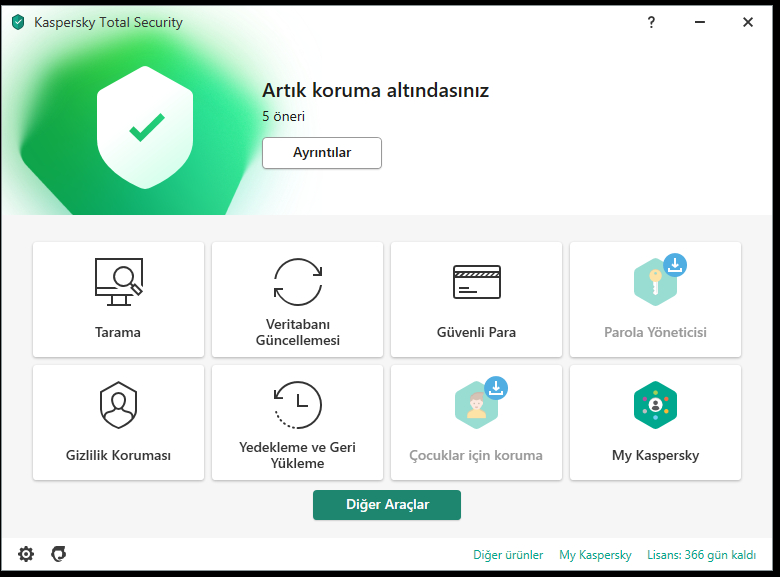Minimize the Kaspersky window
Screen dimensions: 780x577
point(700,22)
